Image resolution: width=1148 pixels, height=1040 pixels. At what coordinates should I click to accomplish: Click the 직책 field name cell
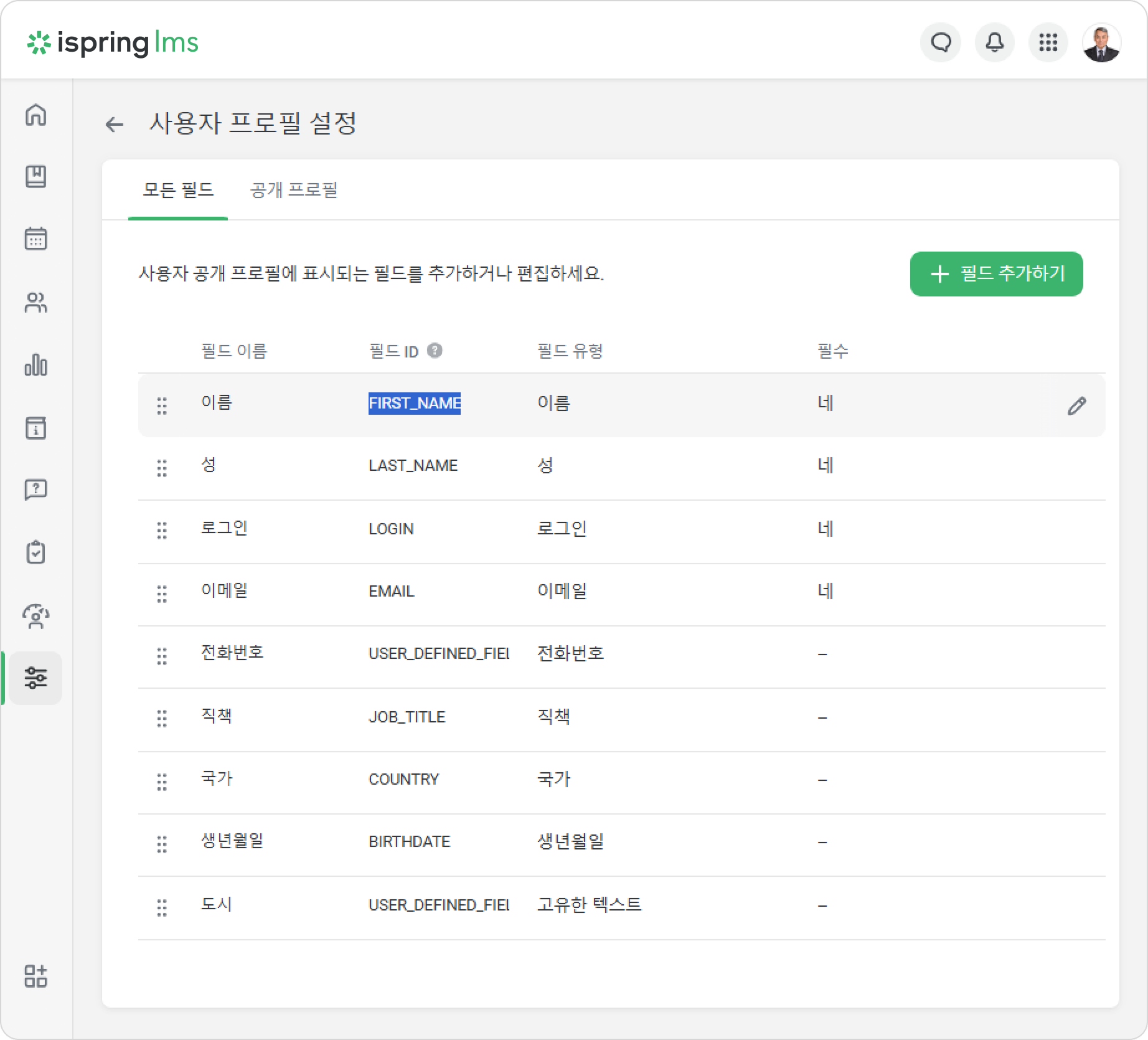(x=216, y=716)
